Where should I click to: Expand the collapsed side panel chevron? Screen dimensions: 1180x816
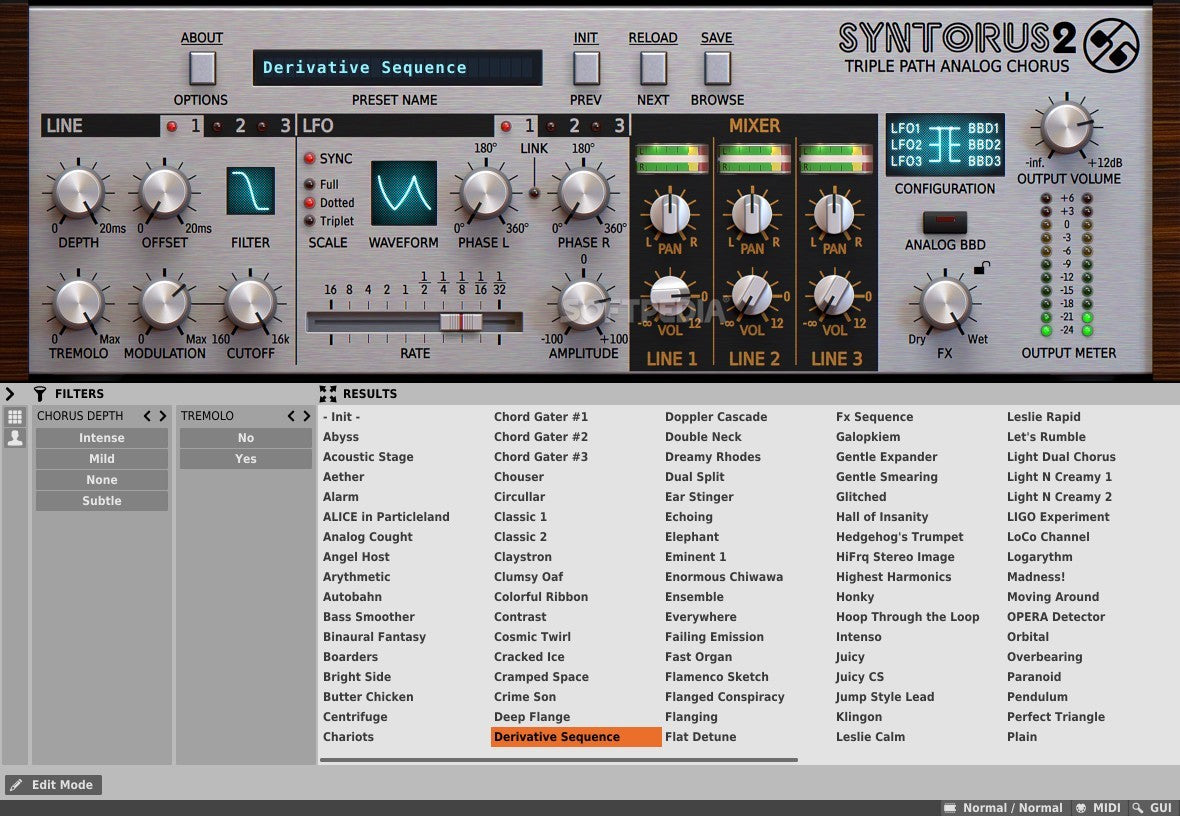10,394
